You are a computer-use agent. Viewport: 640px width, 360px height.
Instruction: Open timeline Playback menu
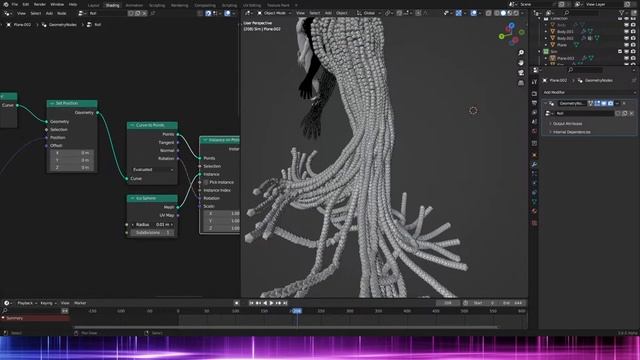tap(27, 303)
